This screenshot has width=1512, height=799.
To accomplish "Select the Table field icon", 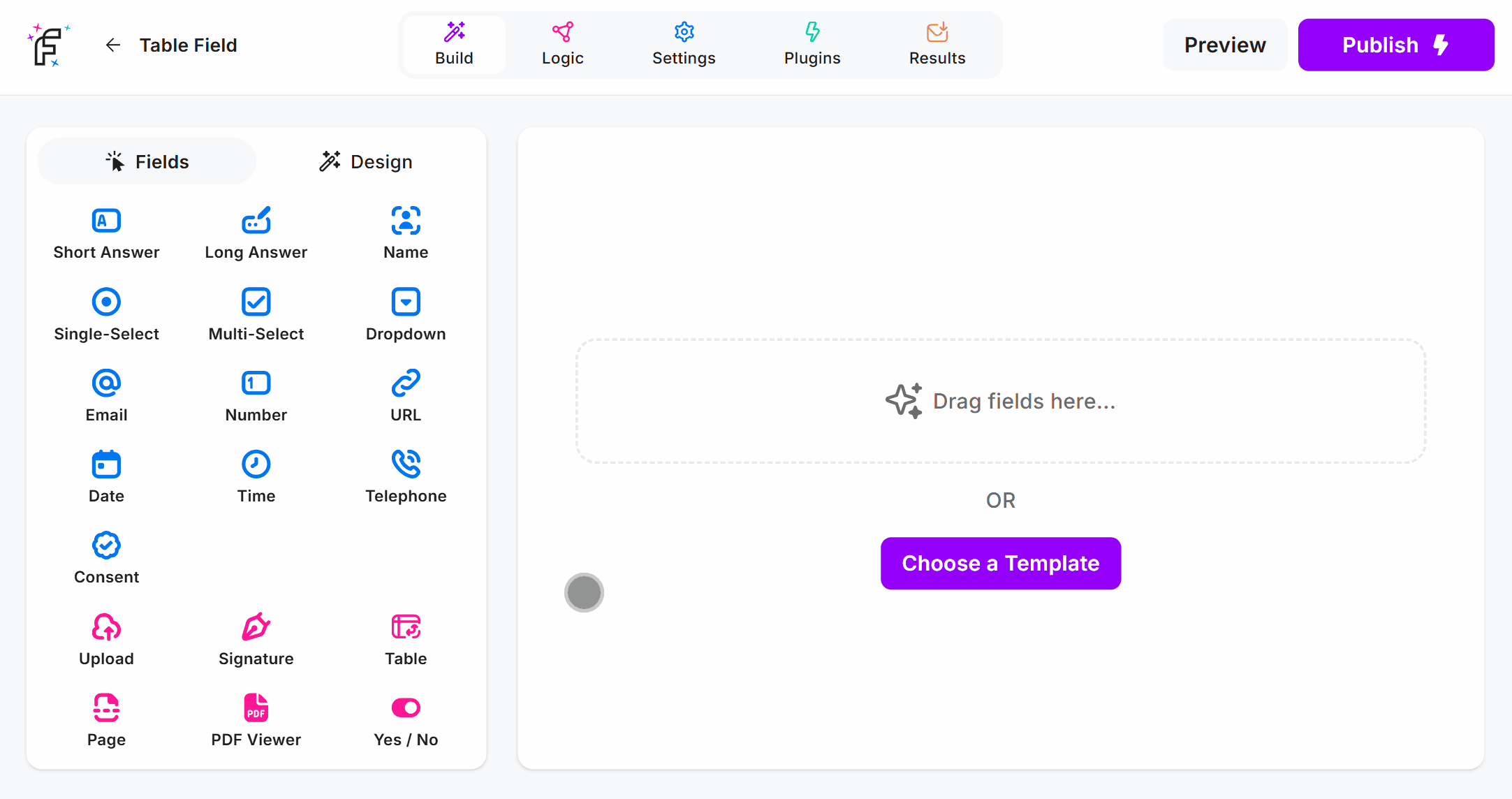I will coord(405,638).
